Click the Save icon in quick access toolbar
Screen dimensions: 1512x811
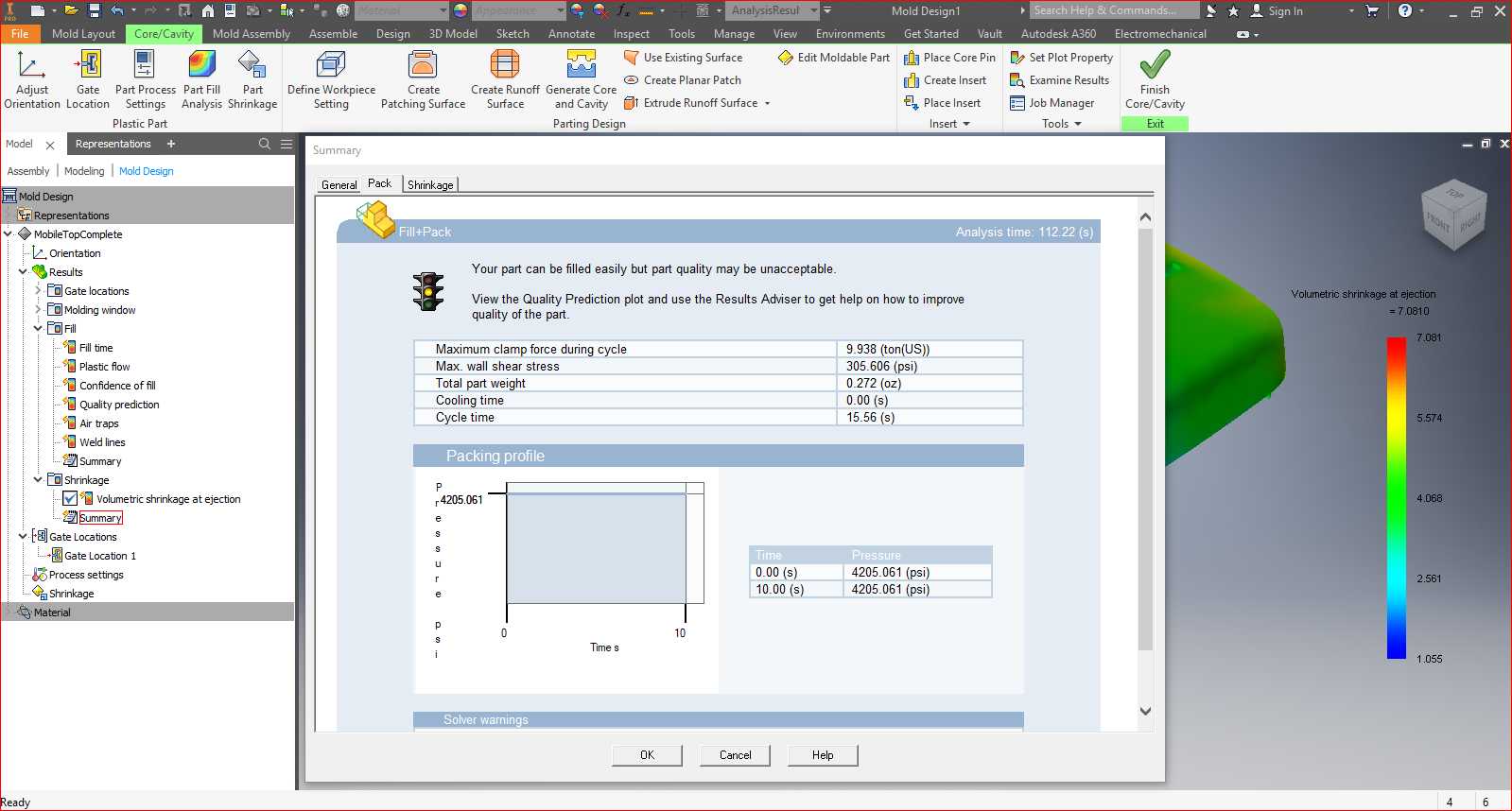coord(94,10)
